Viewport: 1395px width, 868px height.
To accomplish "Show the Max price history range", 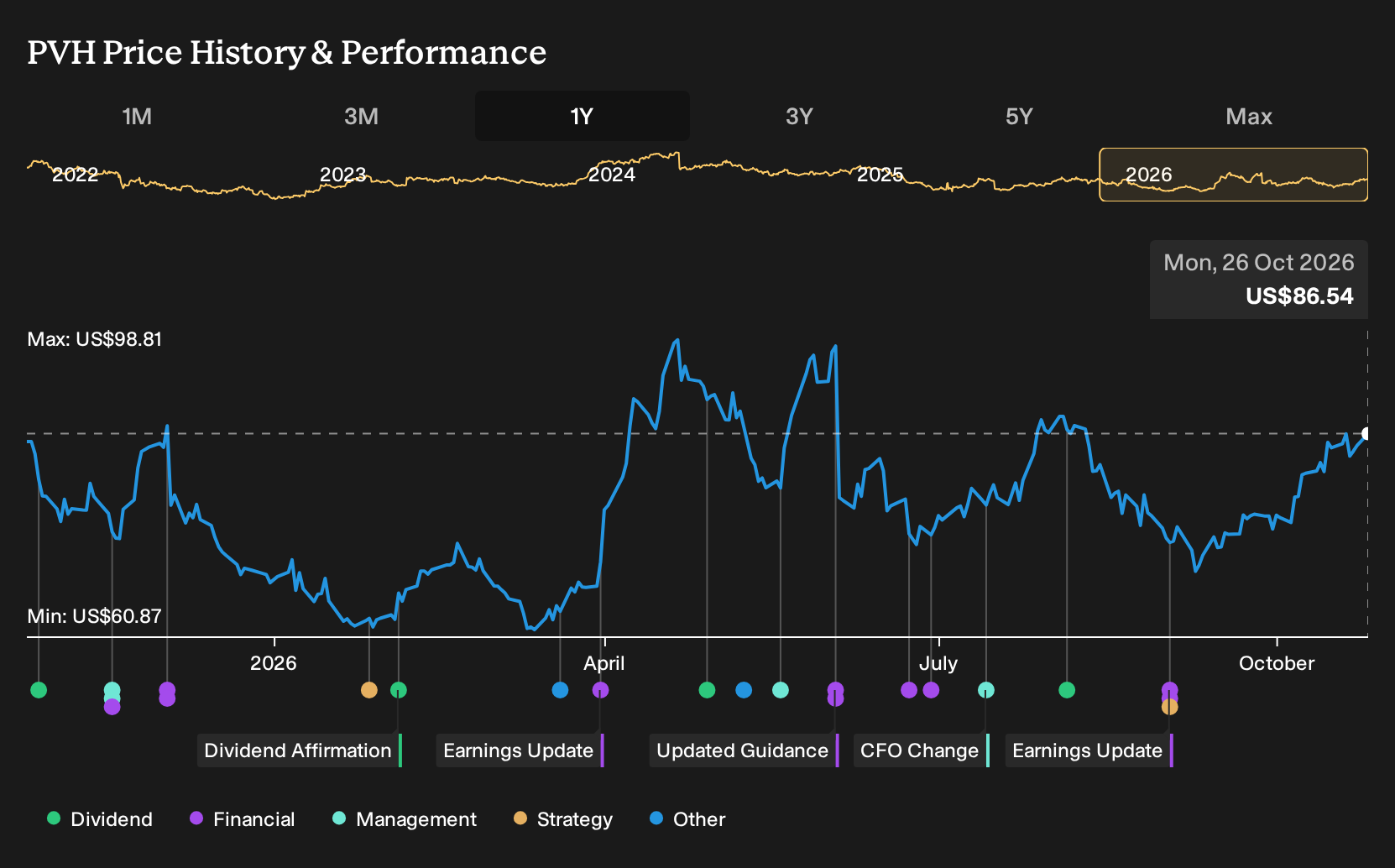I will point(1249,116).
